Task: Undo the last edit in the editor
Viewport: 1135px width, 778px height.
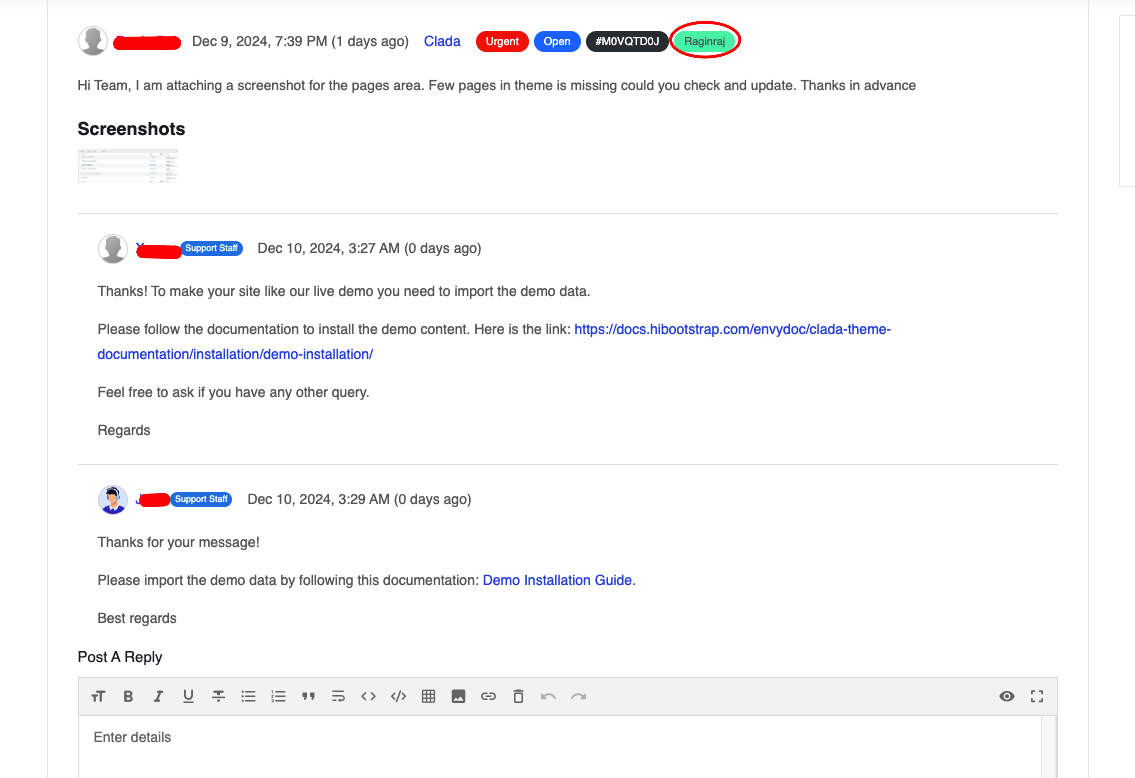Action: 548,696
